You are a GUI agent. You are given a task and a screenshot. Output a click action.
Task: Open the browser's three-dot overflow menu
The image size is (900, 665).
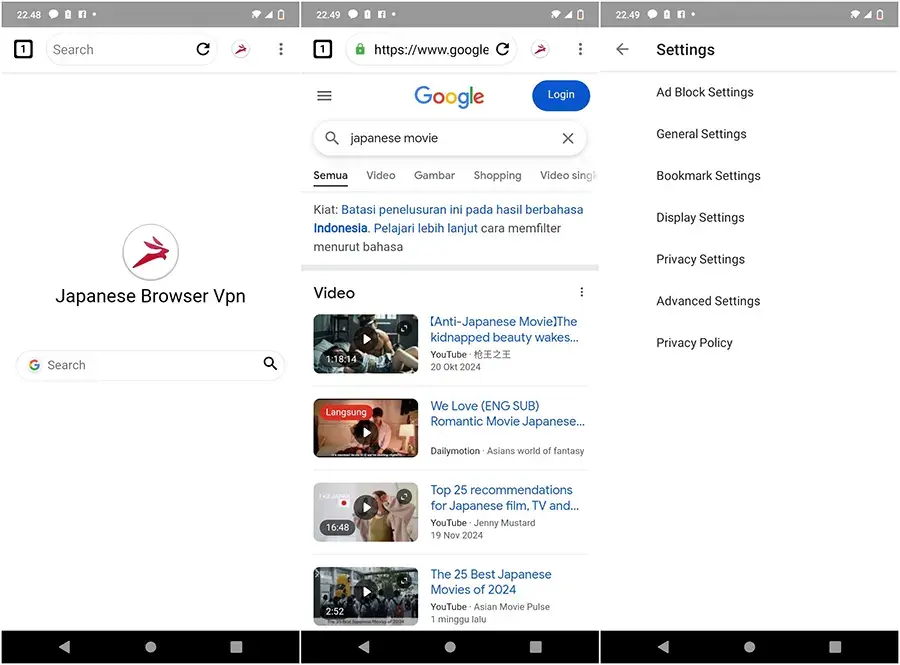[x=281, y=49]
